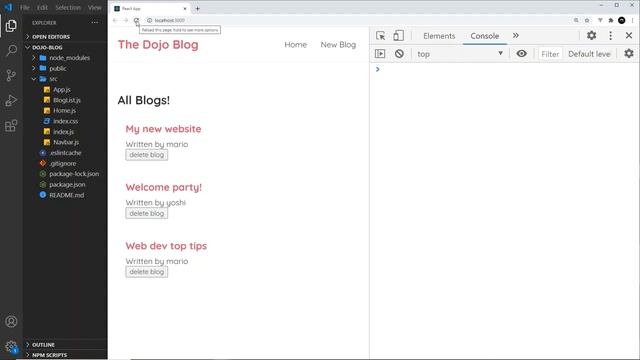Open DevTools settings gear
The width and height of the screenshot is (640, 360).
[591, 36]
